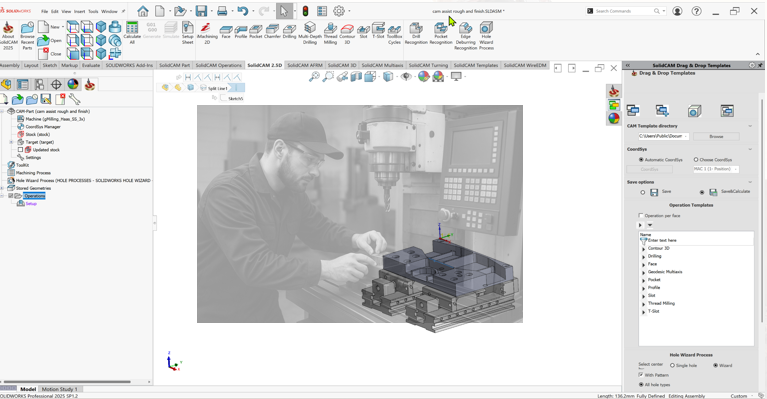The image size is (767, 399).
Task: Open About SolidCAM 2025
Action: coord(8,35)
